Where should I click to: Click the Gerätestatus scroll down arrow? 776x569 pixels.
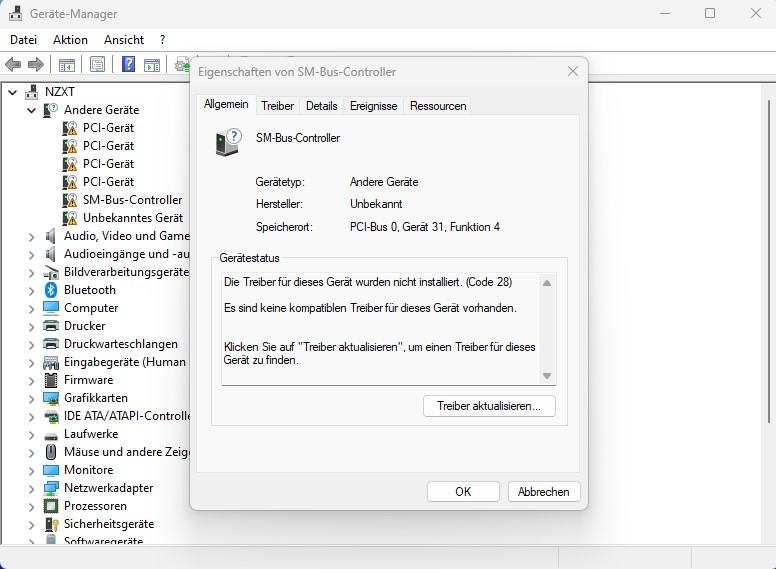547,376
